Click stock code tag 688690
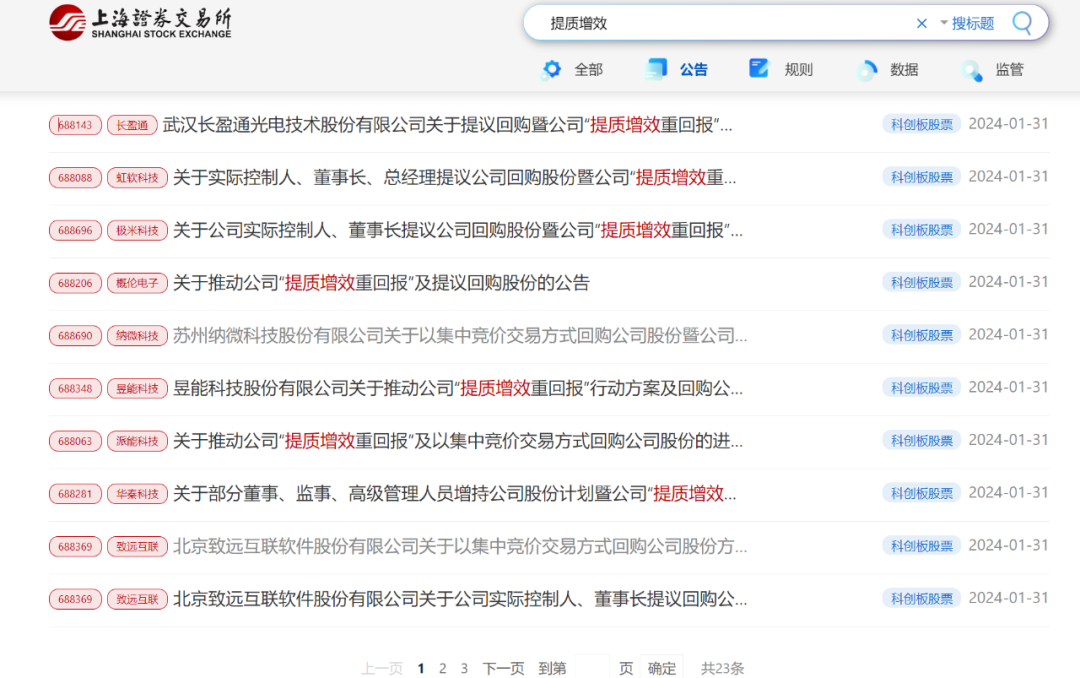1080x678 pixels. [75, 336]
